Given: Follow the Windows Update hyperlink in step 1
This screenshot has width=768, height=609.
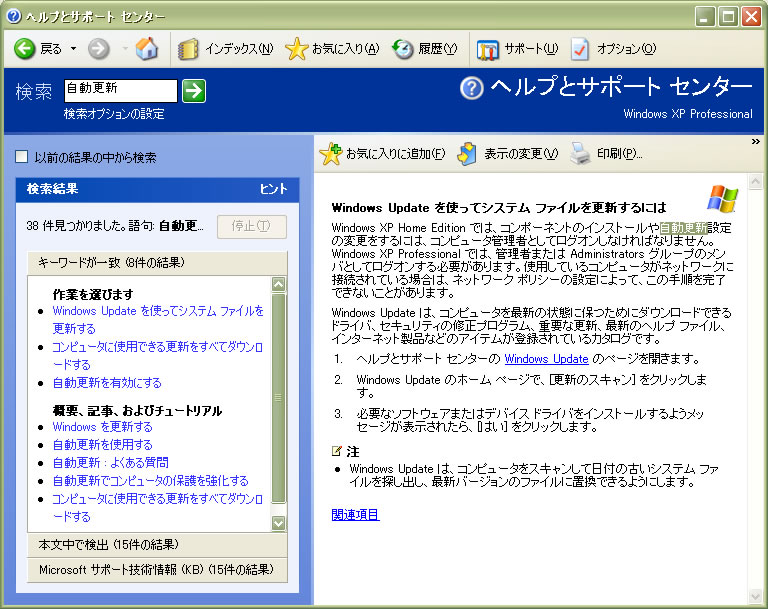Looking at the screenshot, I should (x=546, y=359).
